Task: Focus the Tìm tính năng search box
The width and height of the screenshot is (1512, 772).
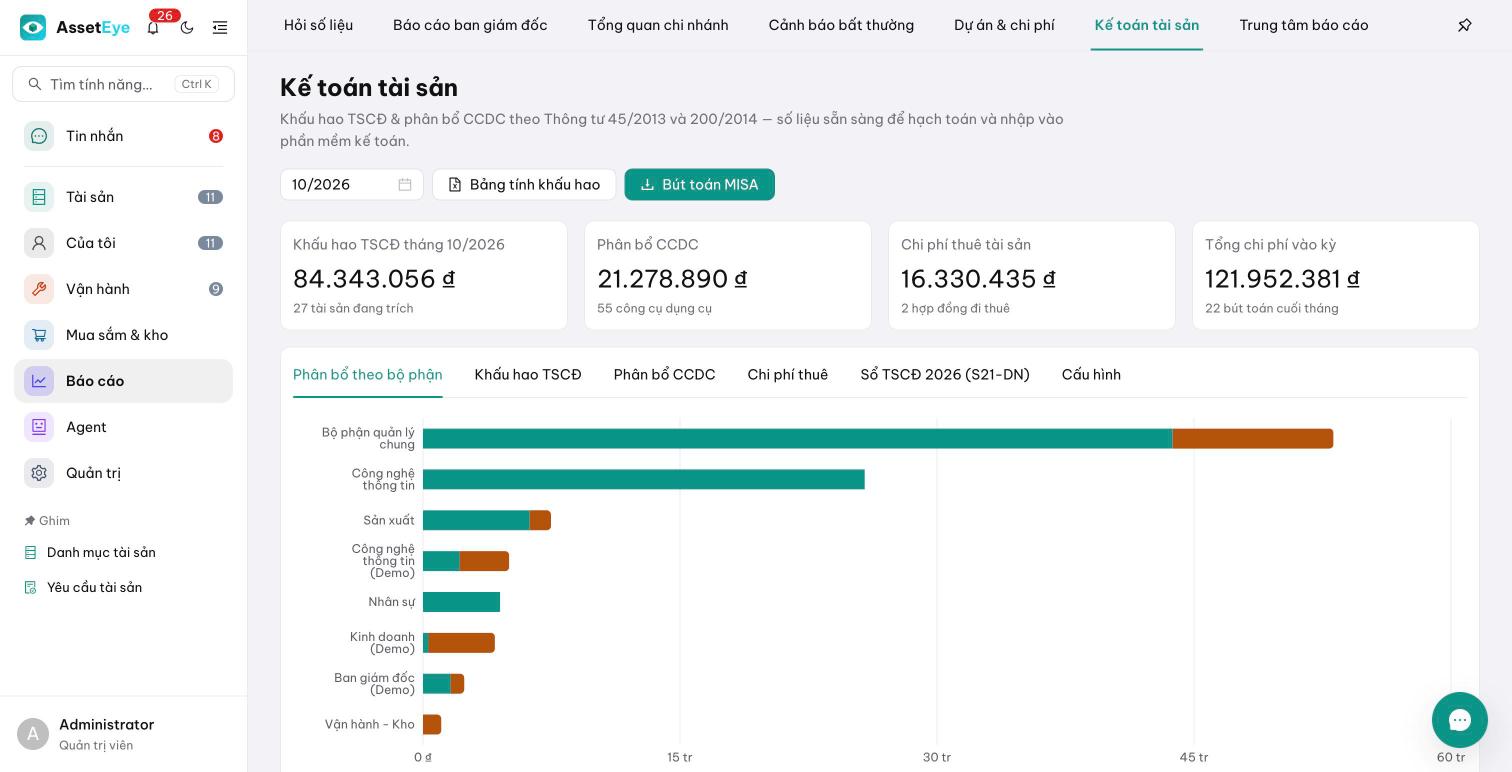Action: 123,84
